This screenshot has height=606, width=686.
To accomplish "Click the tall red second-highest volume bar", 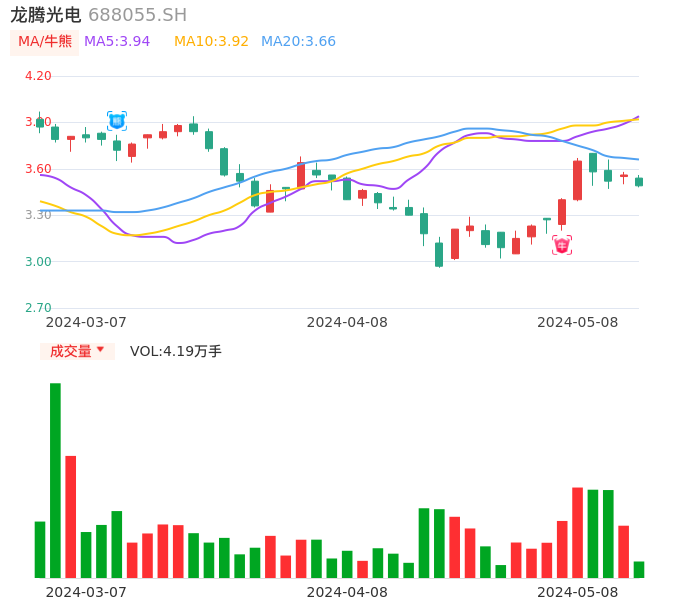I will tap(71, 516).
